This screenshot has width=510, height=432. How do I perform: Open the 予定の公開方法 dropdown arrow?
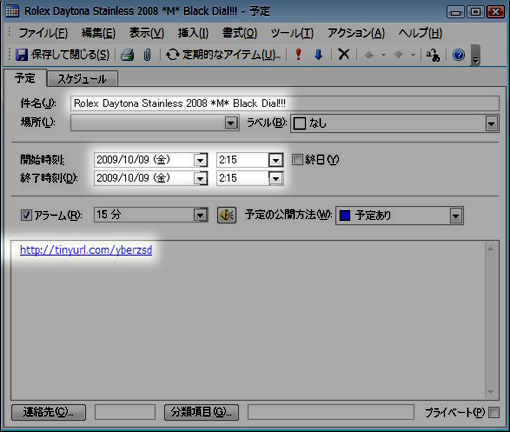tap(456, 216)
